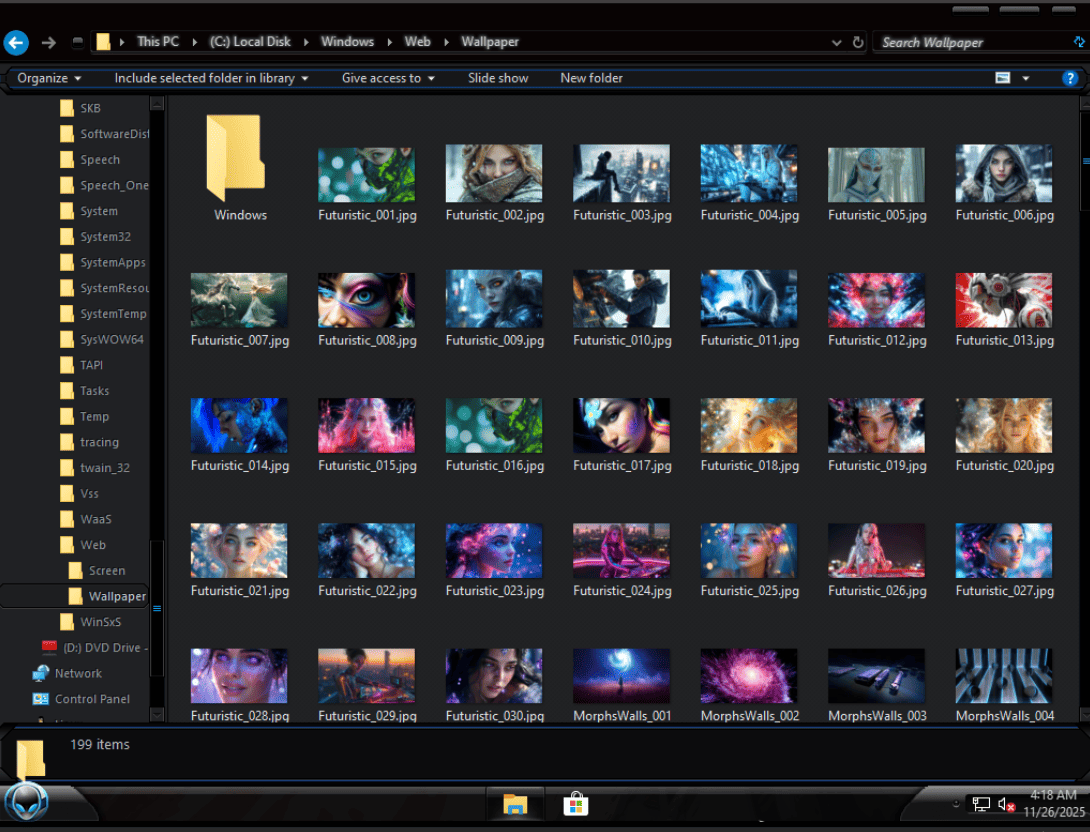Select the Screen folder in tree
Image resolution: width=1090 pixels, height=832 pixels.
coord(97,571)
